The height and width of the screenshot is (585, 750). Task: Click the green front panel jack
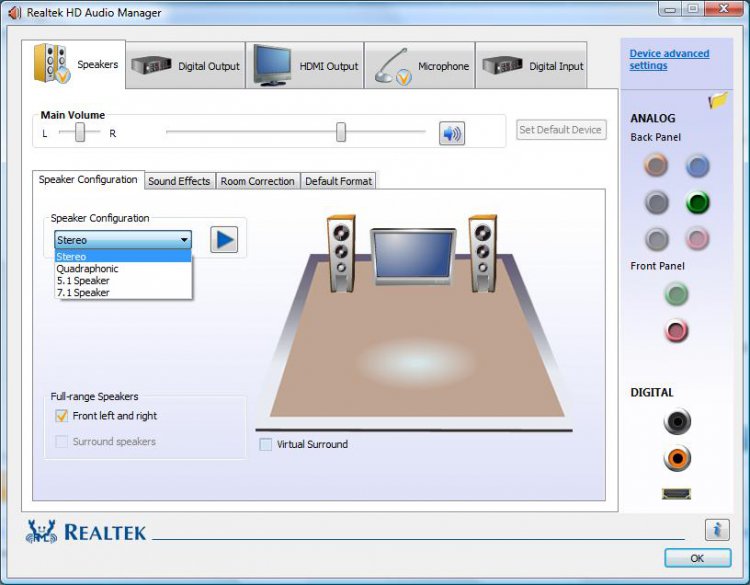pos(676,294)
